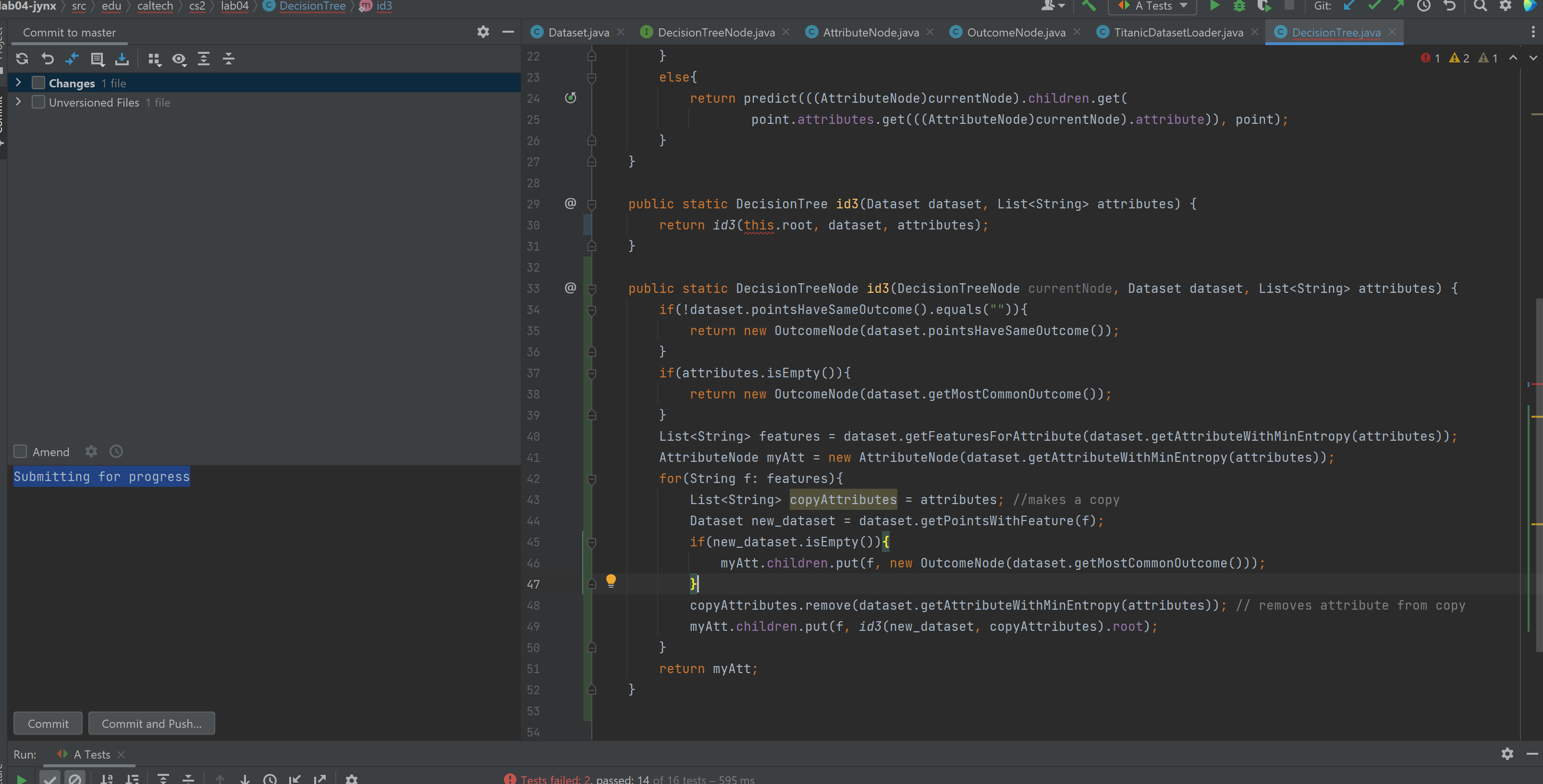The image size is (1543, 784).
Task: Expand the Changes tree node
Action: [x=18, y=83]
